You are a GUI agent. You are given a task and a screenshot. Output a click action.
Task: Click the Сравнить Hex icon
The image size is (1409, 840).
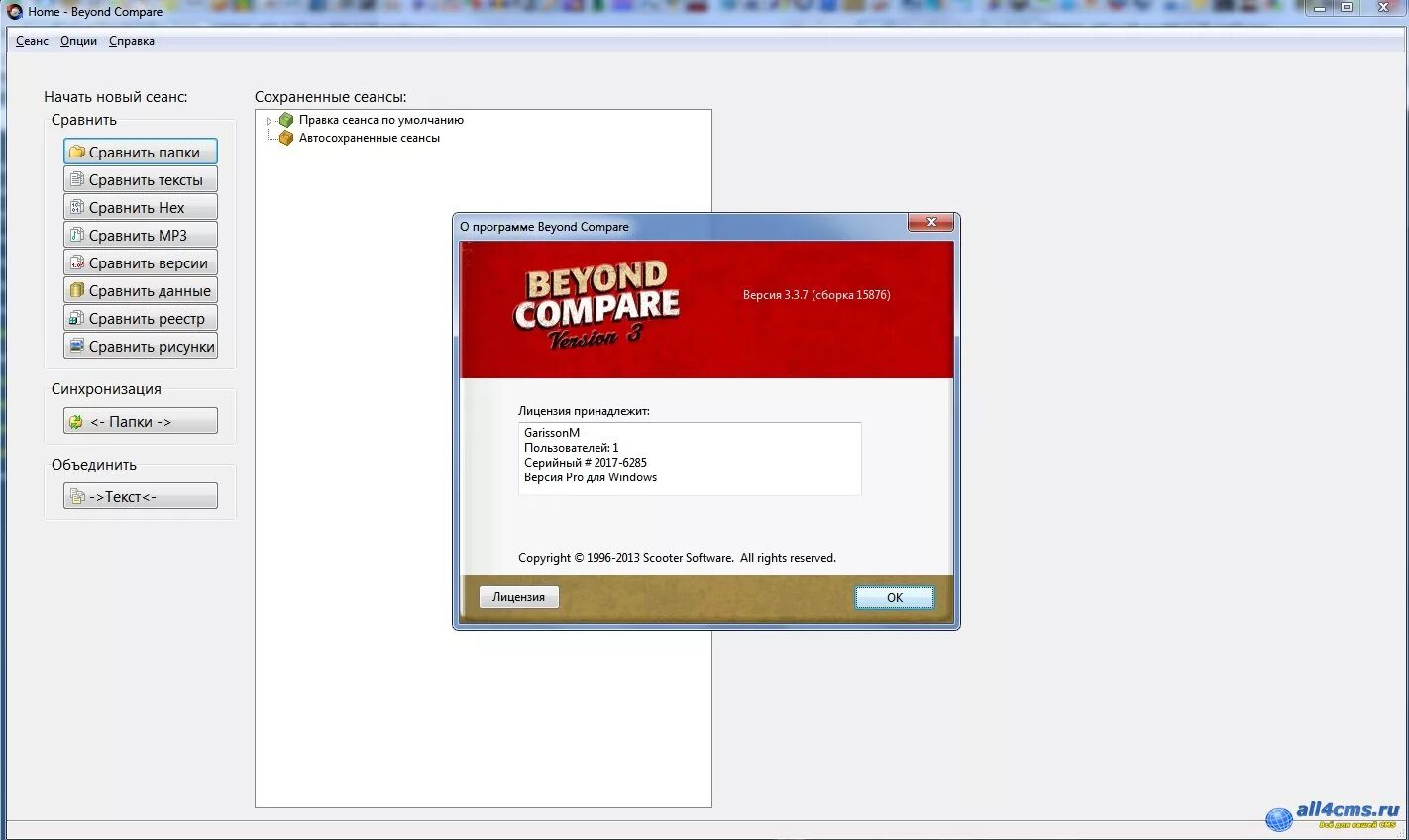(x=76, y=207)
